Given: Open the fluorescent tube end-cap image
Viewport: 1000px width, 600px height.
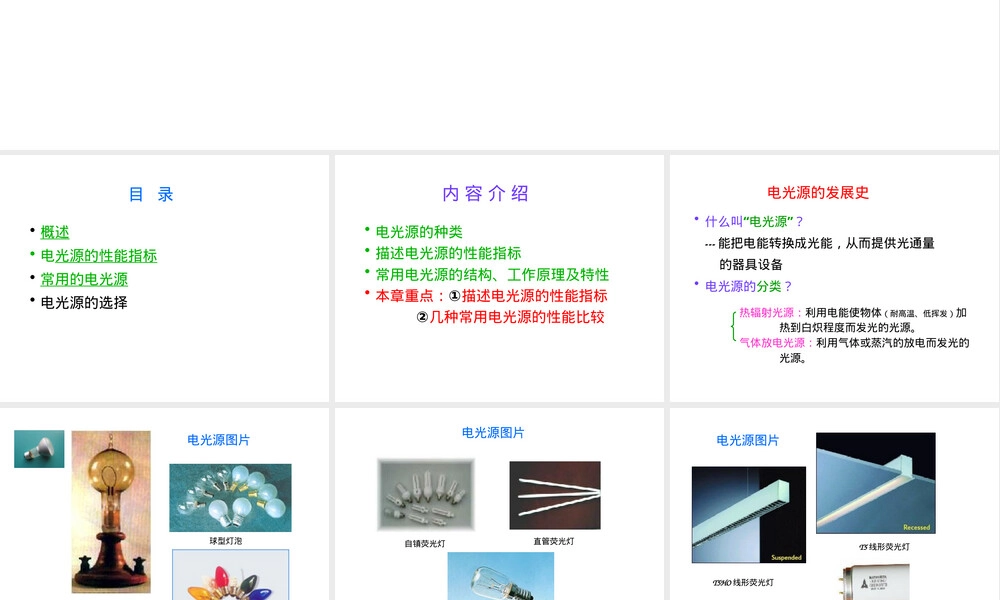Looking at the screenshot, I should coord(873,582).
